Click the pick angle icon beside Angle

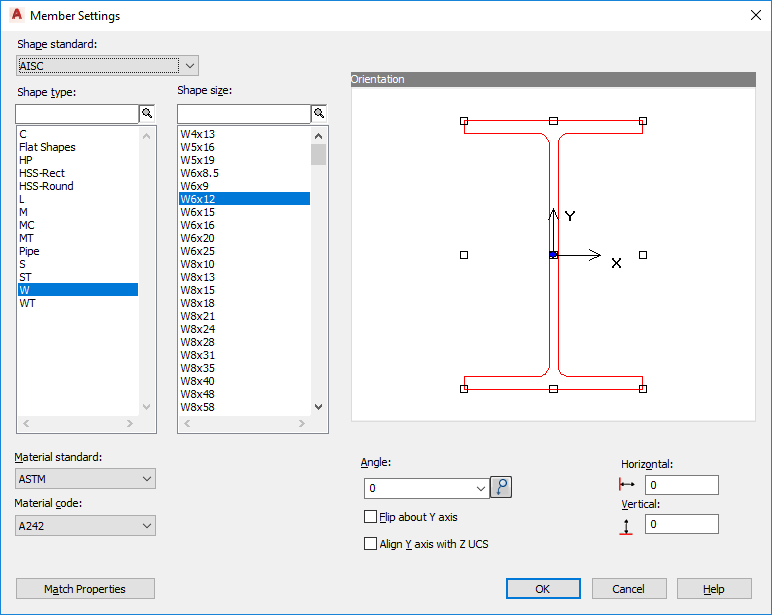tap(501, 487)
